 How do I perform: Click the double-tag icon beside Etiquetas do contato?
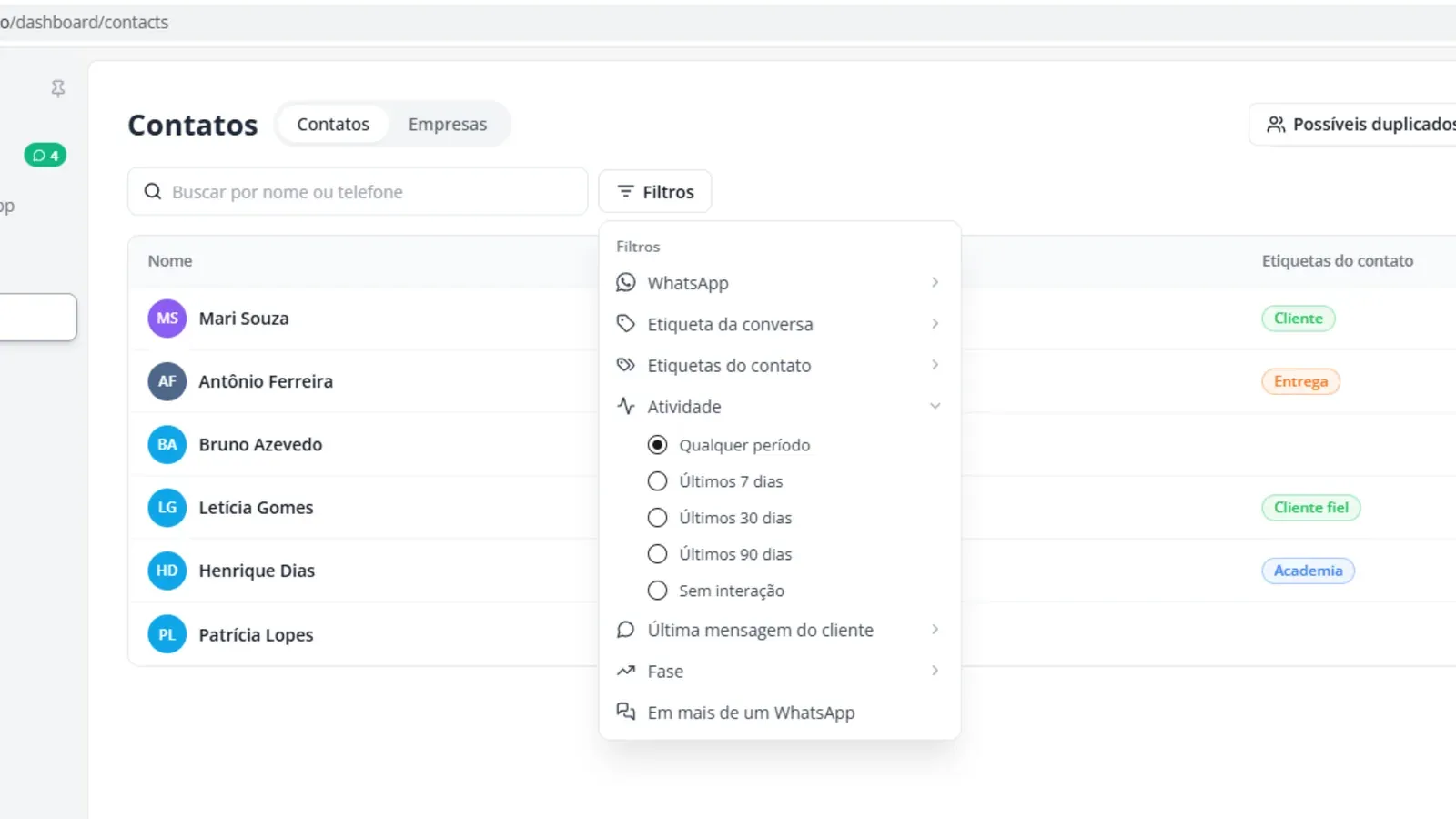coord(626,365)
